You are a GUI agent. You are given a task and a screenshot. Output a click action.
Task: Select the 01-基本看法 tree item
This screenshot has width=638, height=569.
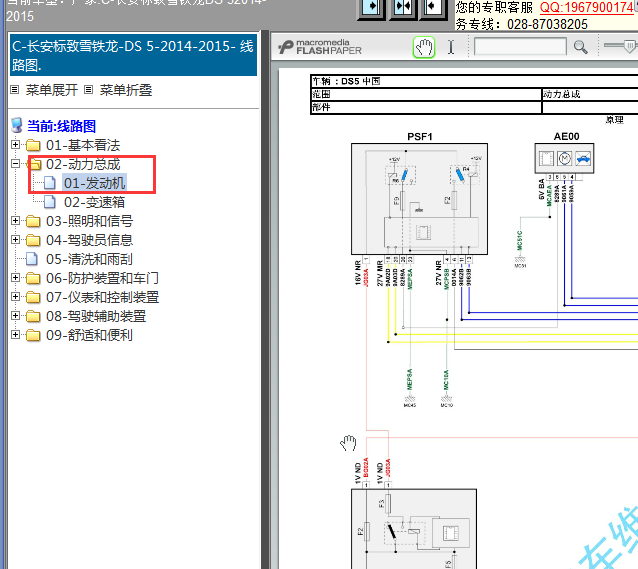click(83, 145)
